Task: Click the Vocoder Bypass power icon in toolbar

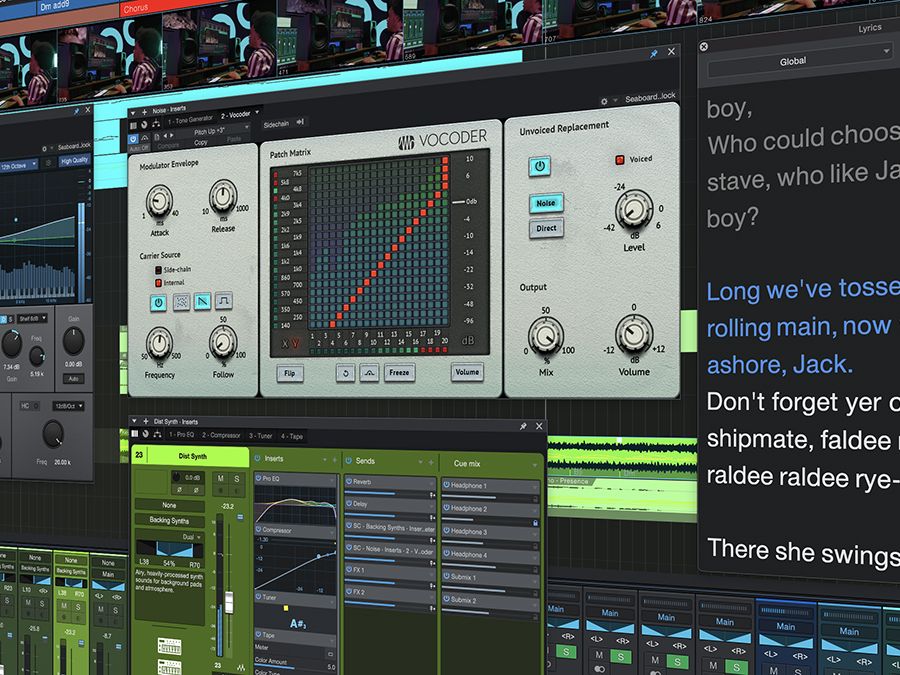Action: 133,139
